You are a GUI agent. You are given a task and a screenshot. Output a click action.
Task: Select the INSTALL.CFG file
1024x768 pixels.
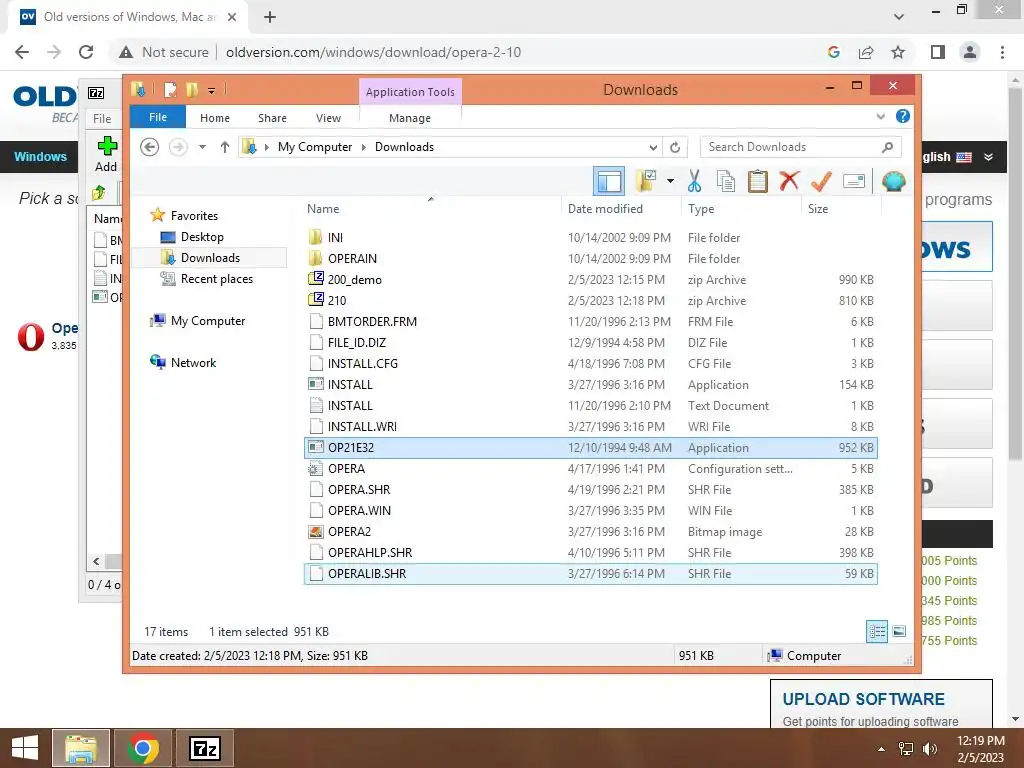coord(590,364)
